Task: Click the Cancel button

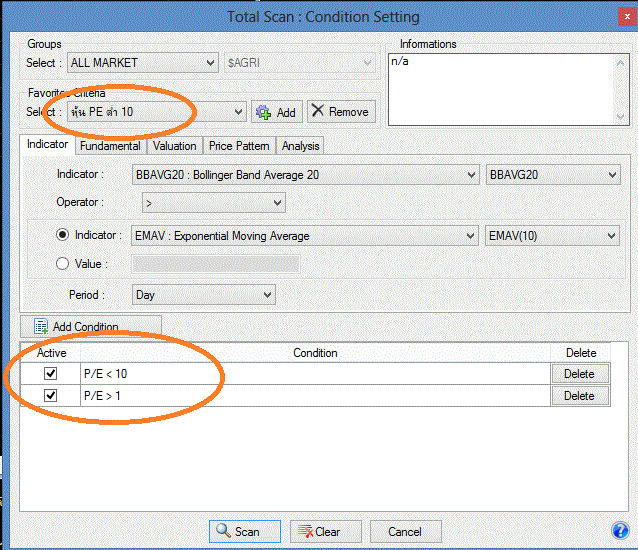Action: pos(405,531)
